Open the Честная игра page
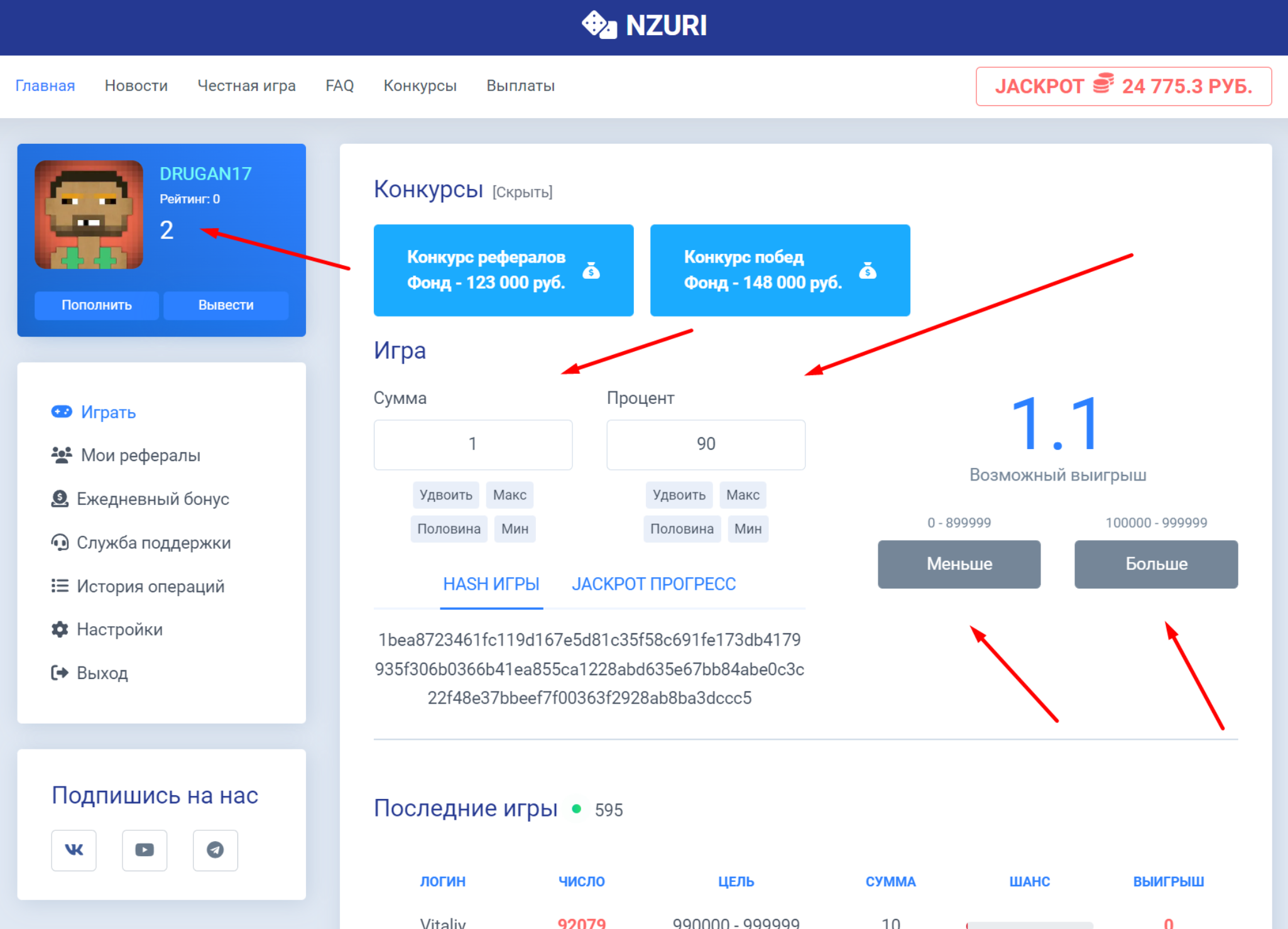 247,85
